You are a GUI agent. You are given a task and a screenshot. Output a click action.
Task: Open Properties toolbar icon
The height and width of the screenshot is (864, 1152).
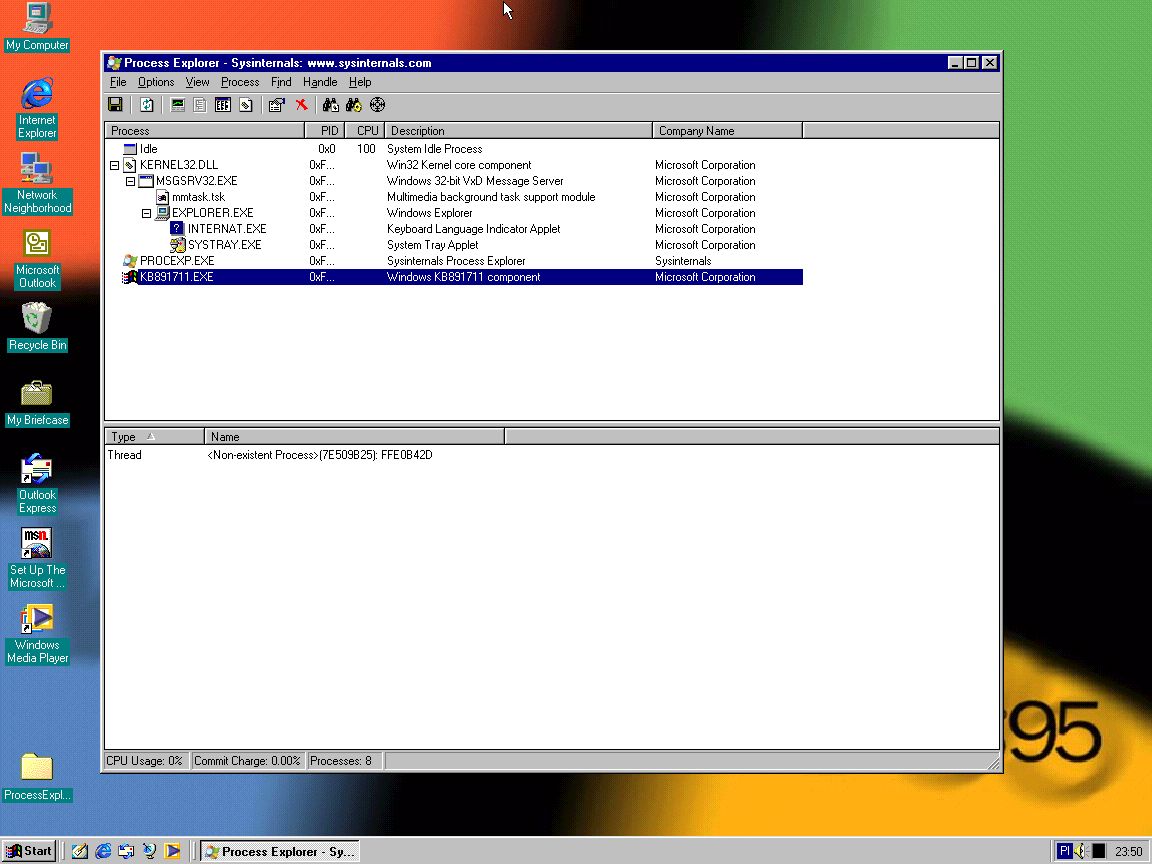(276, 105)
